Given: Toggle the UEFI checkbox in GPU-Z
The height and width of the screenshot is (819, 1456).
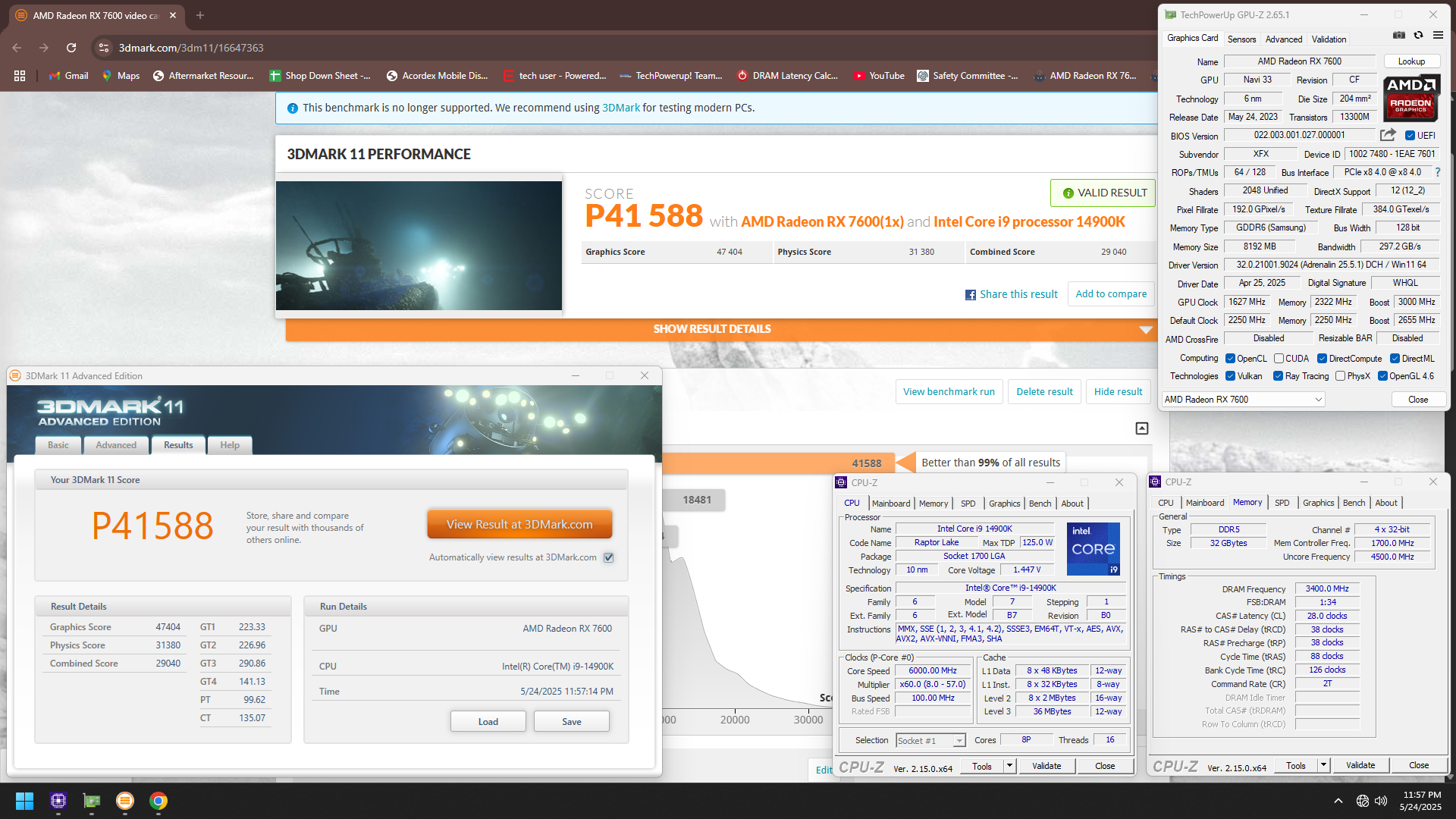Looking at the screenshot, I should tap(1410, 136).
